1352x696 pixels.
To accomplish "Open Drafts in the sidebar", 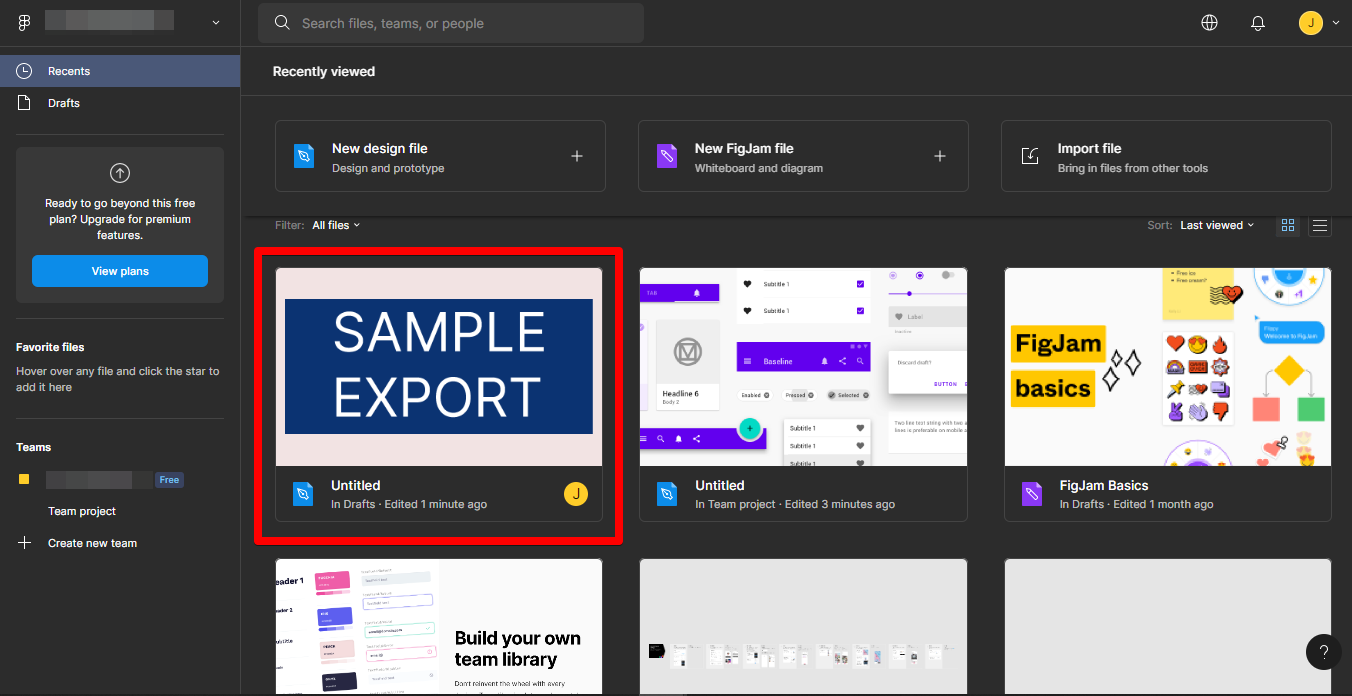I will 64,103.
